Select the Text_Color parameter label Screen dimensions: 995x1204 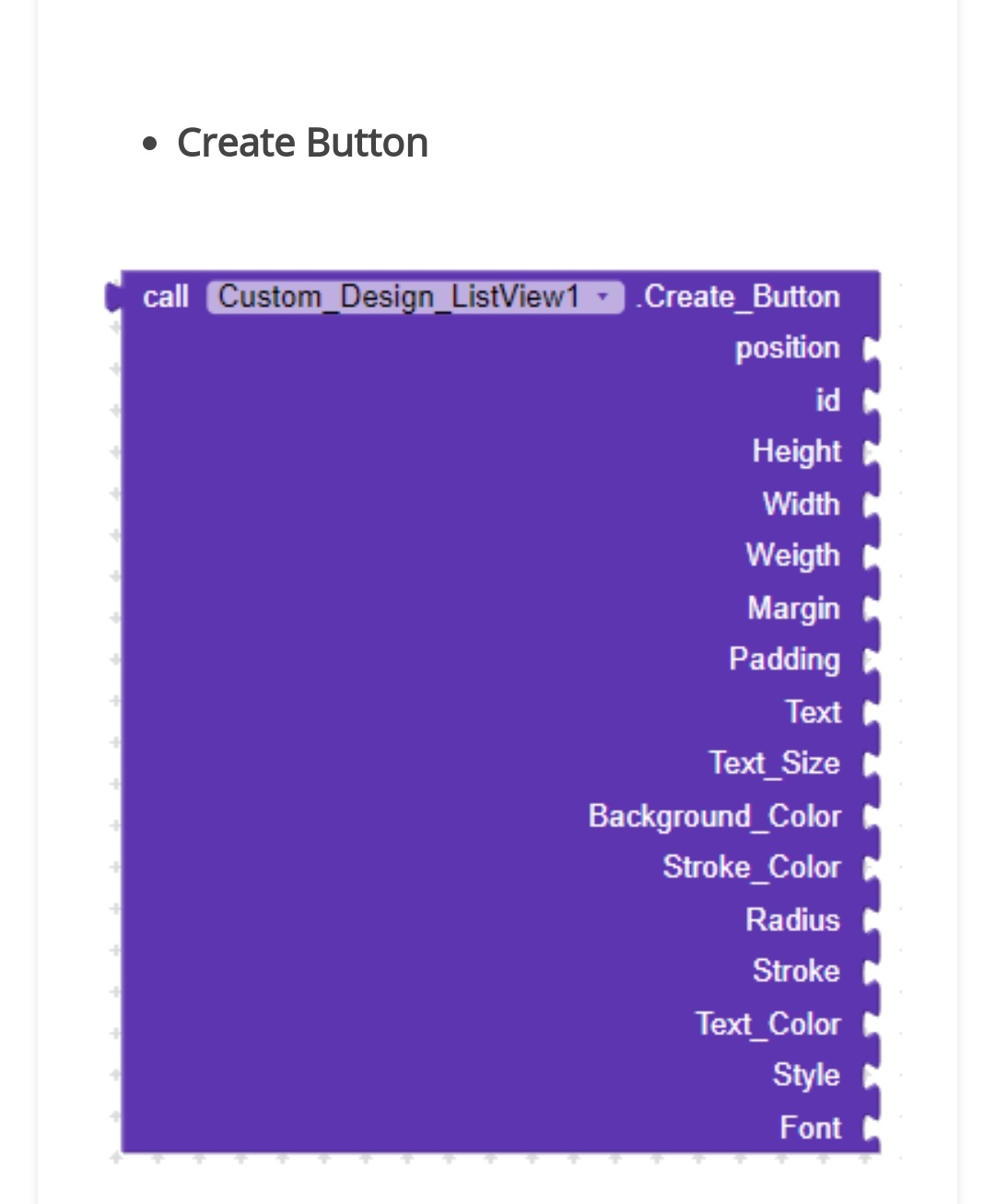pos(767,1024)
